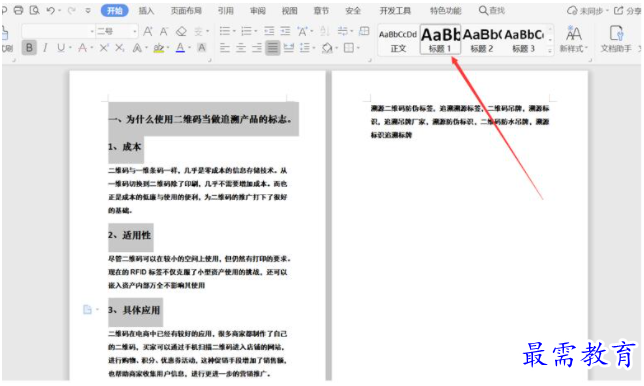Click the heading 3、具体应用
Image resolution: width=644 pixels, height=386 pixels.
[134, 310]
